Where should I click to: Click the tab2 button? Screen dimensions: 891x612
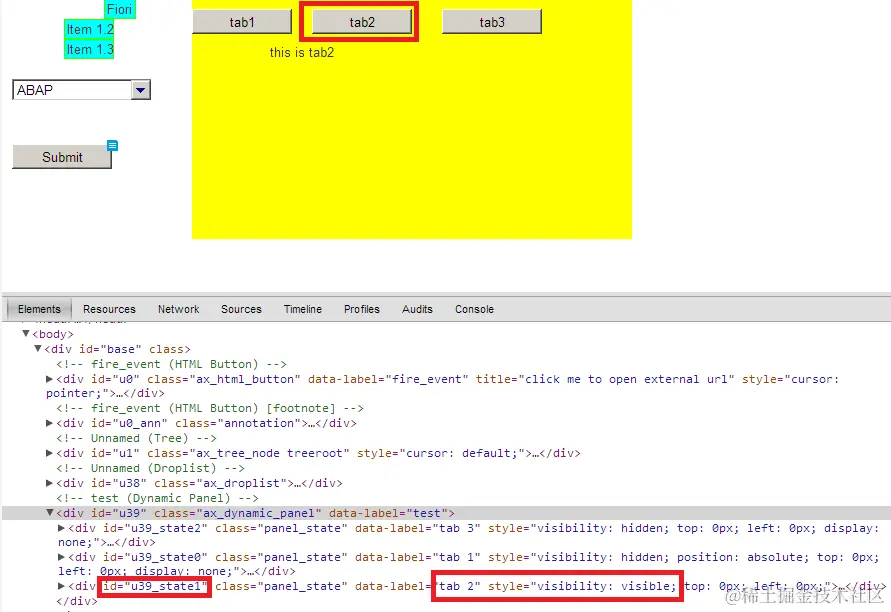(362, 22)
